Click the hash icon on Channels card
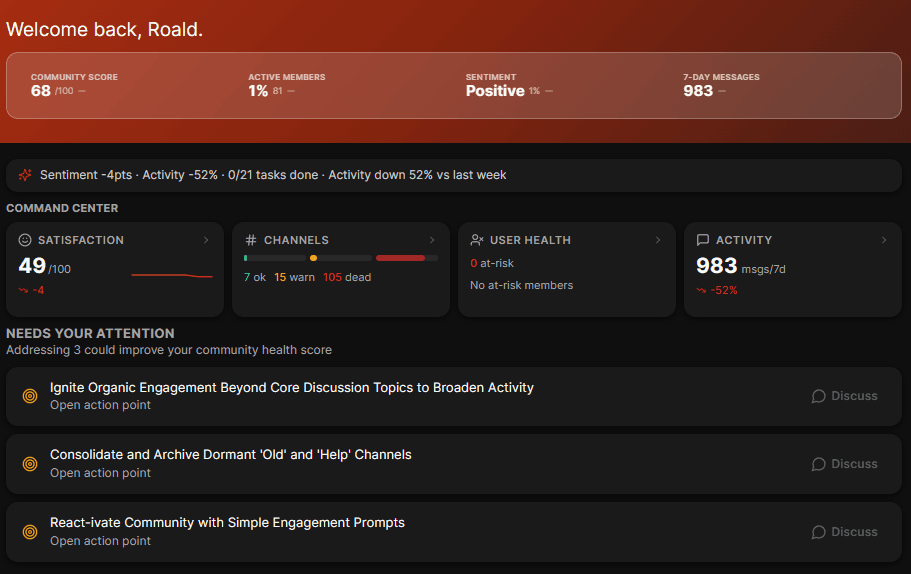Screen dimensions: 911x574 pos(251,240)
